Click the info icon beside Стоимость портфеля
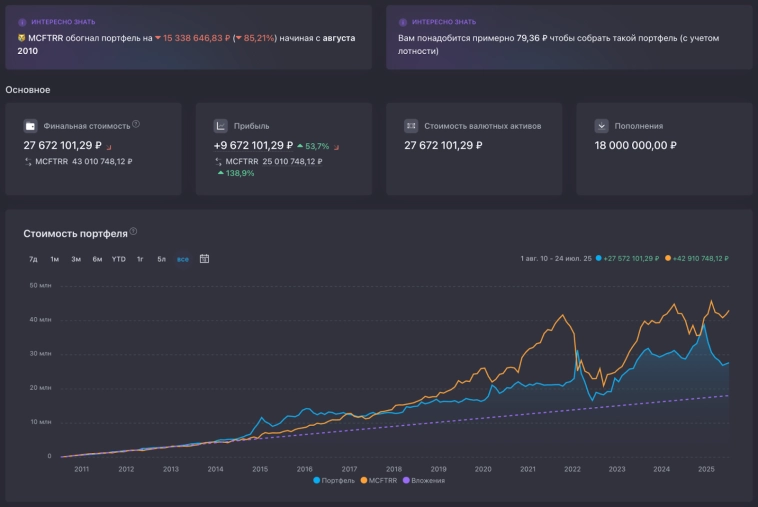 pyautogui.click(x=133, y=232)
